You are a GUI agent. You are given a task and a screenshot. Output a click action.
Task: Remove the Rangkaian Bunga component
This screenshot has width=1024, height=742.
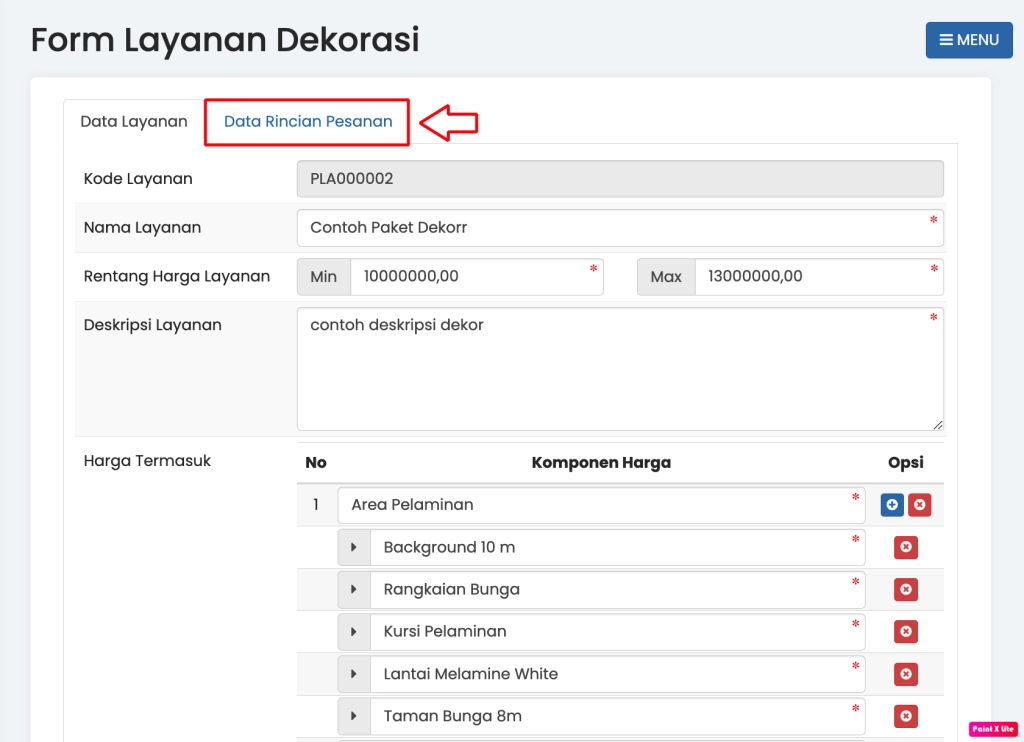coord(905,590)
